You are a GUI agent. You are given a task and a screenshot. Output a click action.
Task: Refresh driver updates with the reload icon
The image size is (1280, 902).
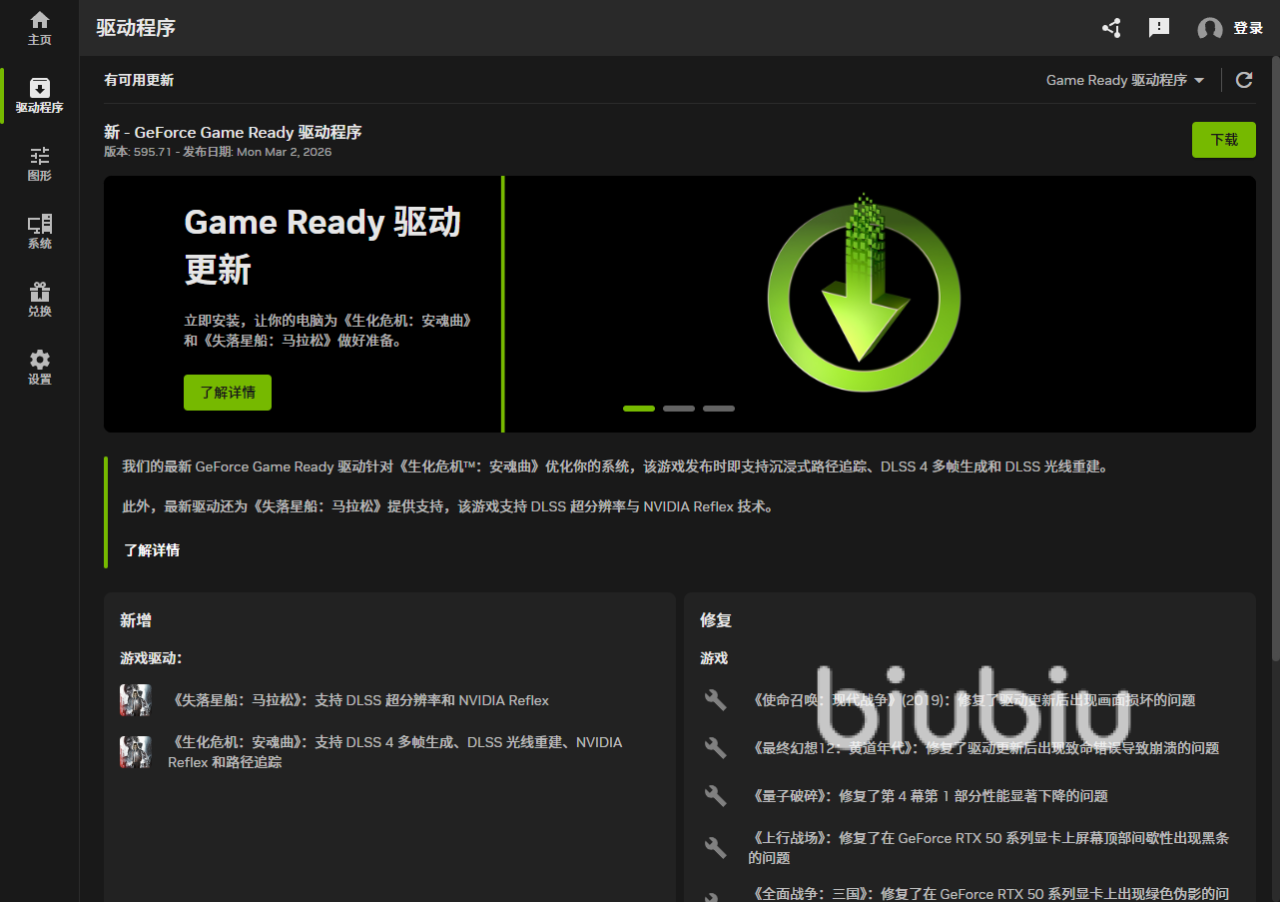pos(1244,80)
